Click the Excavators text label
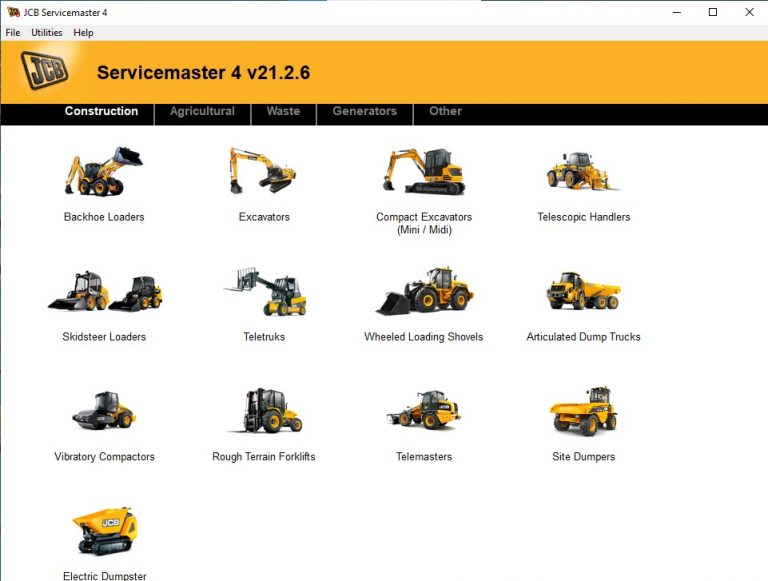 (x=264, y=217)
